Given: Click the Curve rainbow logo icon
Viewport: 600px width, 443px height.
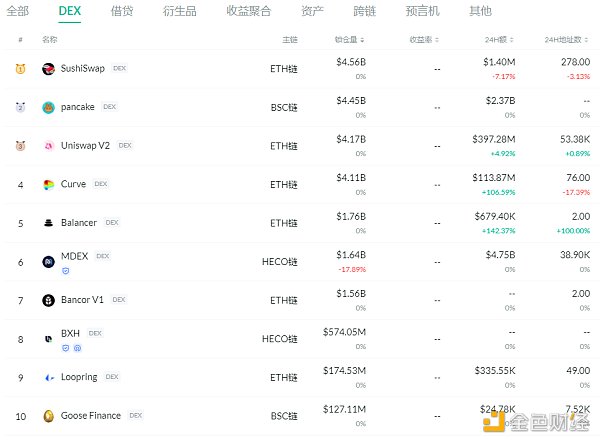Looking at the screenshot, I should (48, 185).
